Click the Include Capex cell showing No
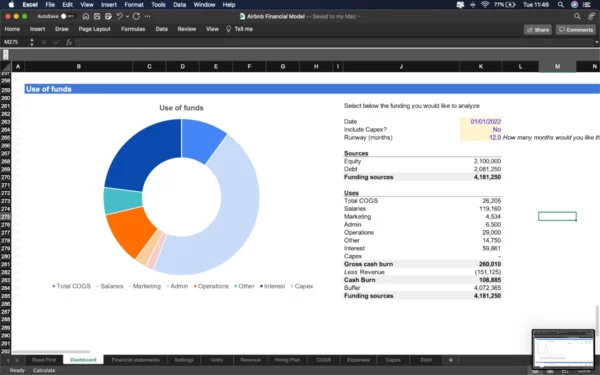 coord(481,129)
